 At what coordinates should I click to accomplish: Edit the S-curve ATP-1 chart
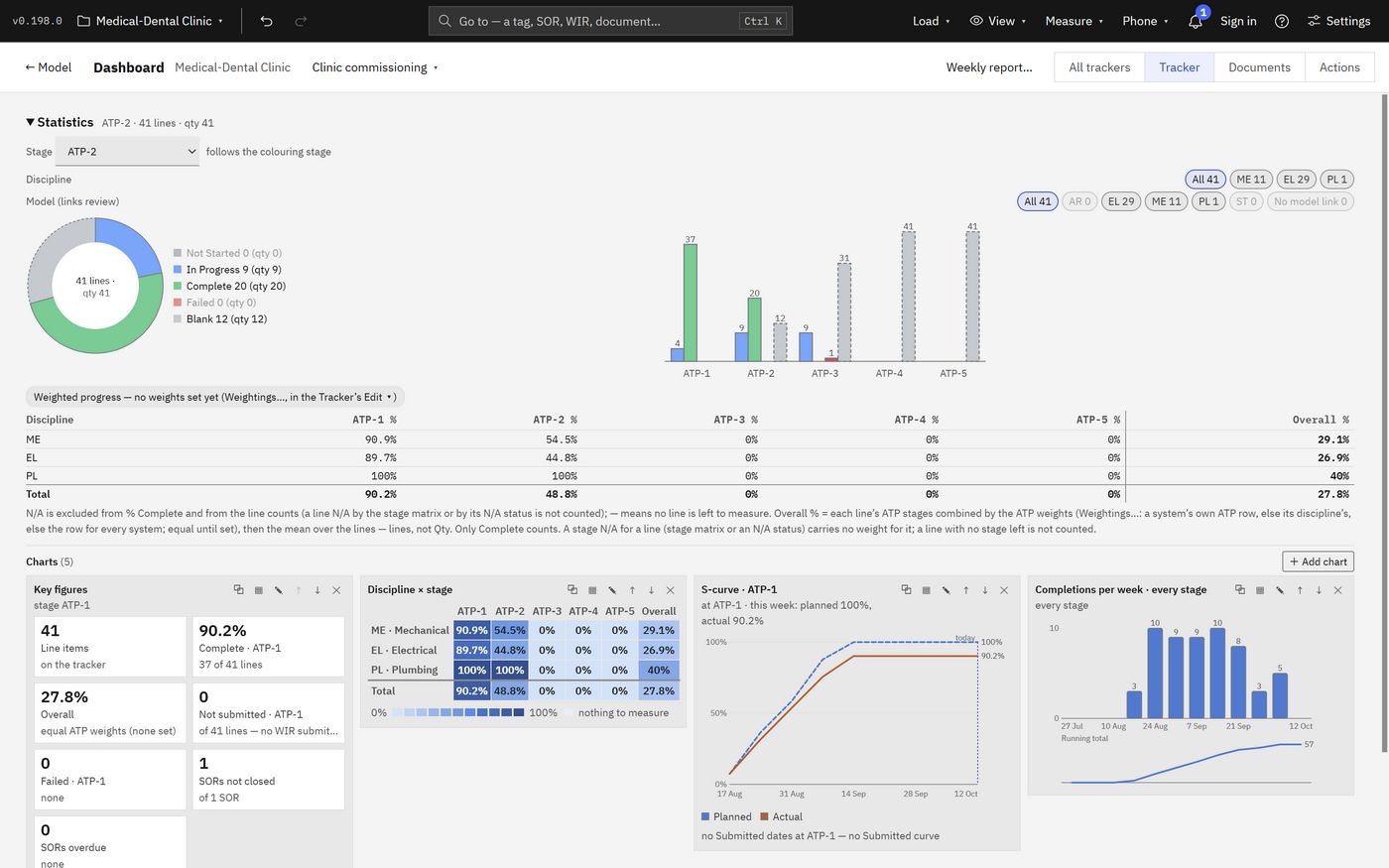(946, 589)
